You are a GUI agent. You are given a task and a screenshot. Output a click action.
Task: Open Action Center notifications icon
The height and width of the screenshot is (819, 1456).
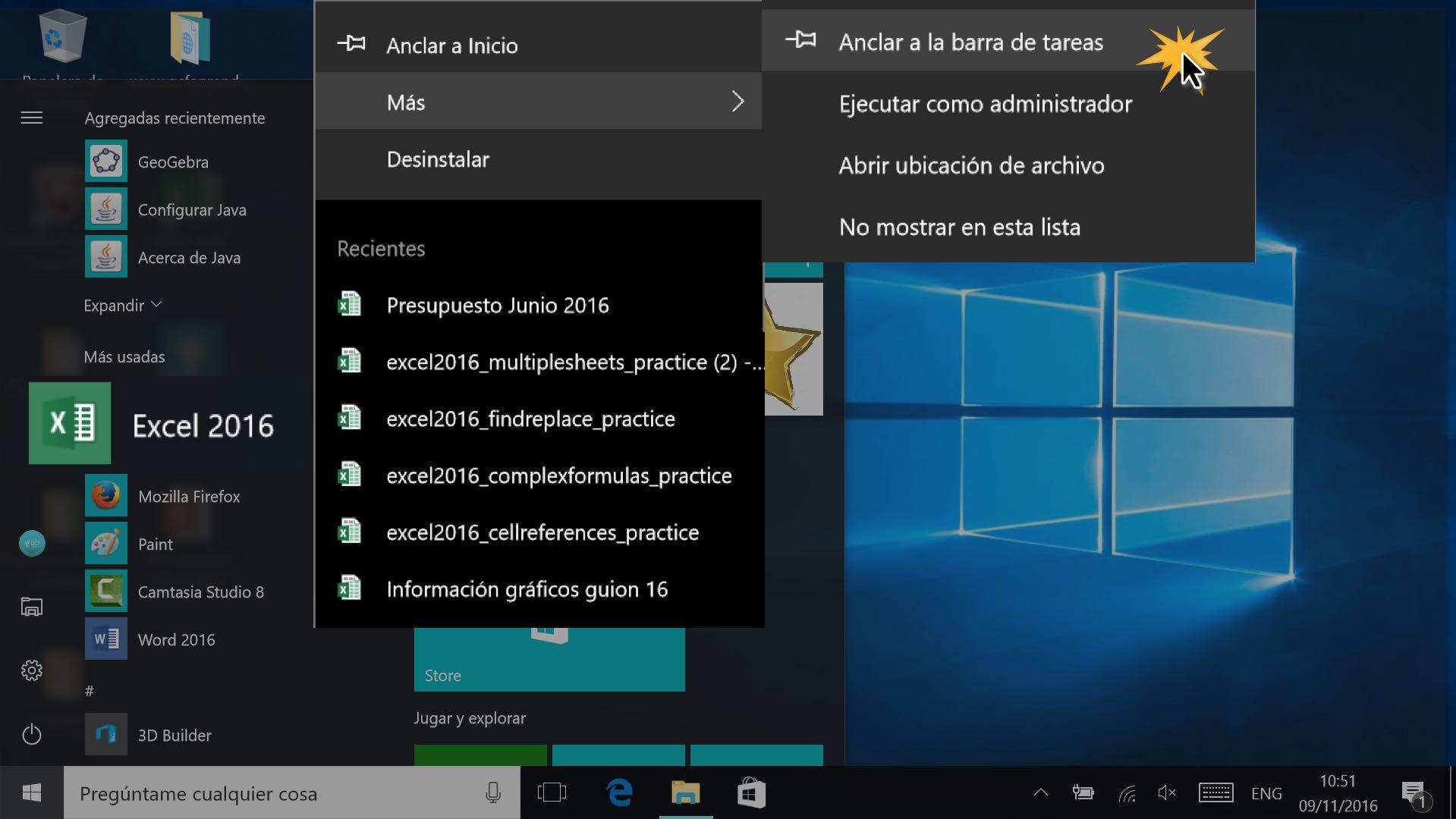[1414, 795]
